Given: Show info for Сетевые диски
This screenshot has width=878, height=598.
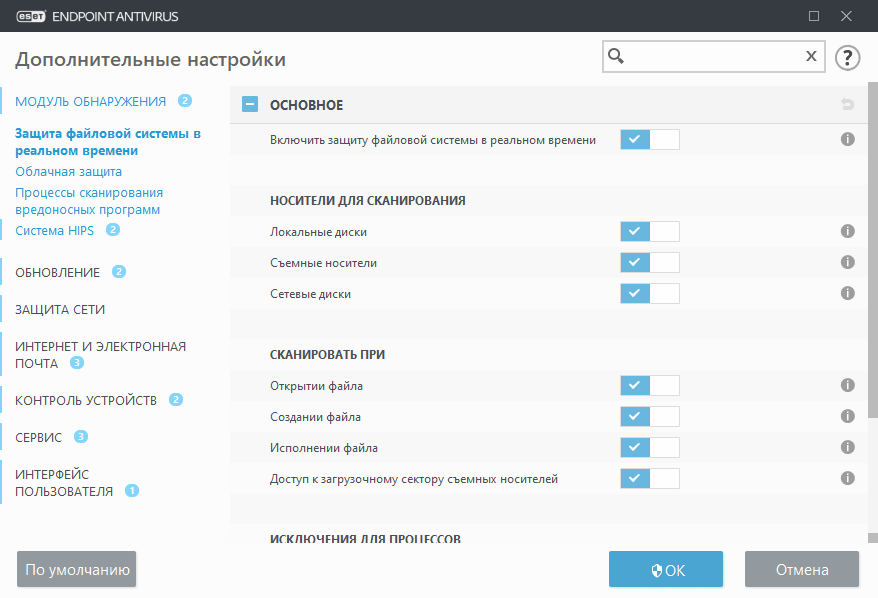Looking at the screenshot, I should tap(847, 293).
